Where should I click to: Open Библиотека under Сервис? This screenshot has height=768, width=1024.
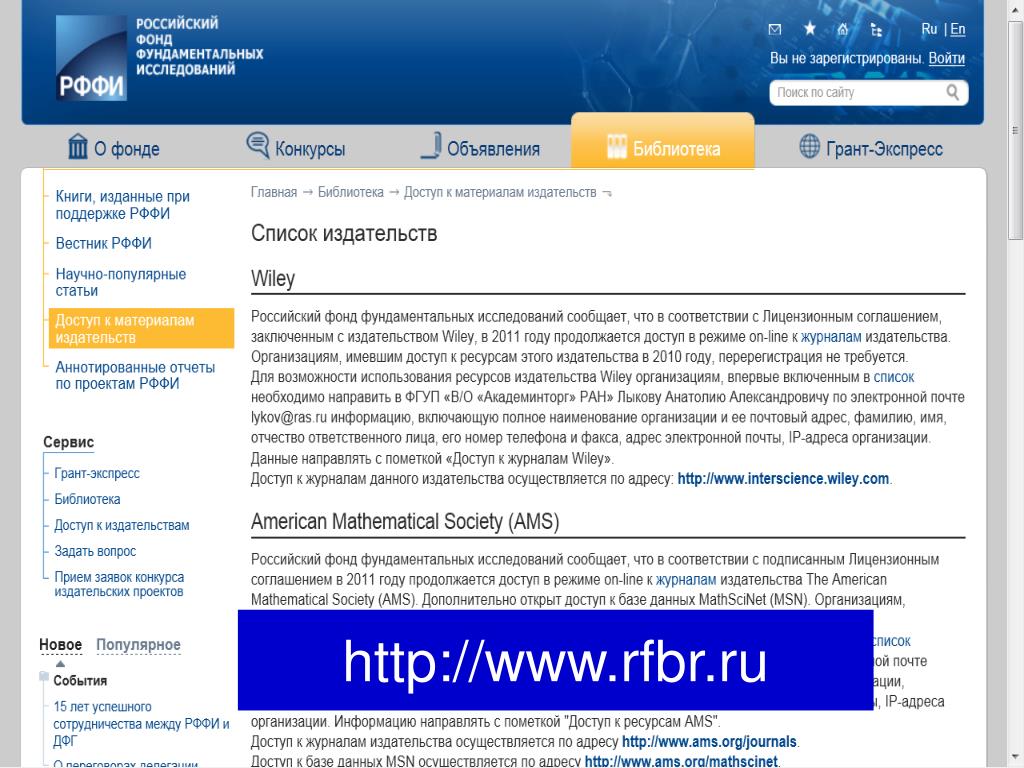(87, 500)
